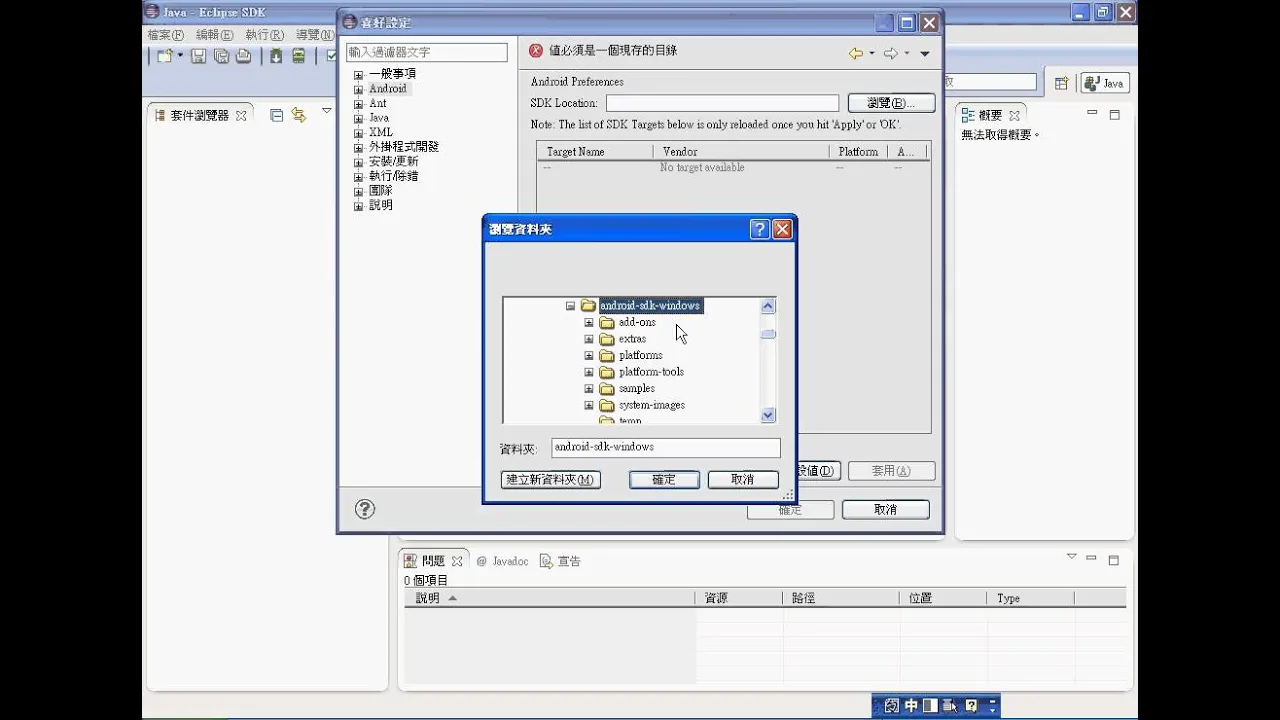The height and width of the screenshot is (720, 1280).
Task: Expand the Java preferences node
Action: coord(358,118)
